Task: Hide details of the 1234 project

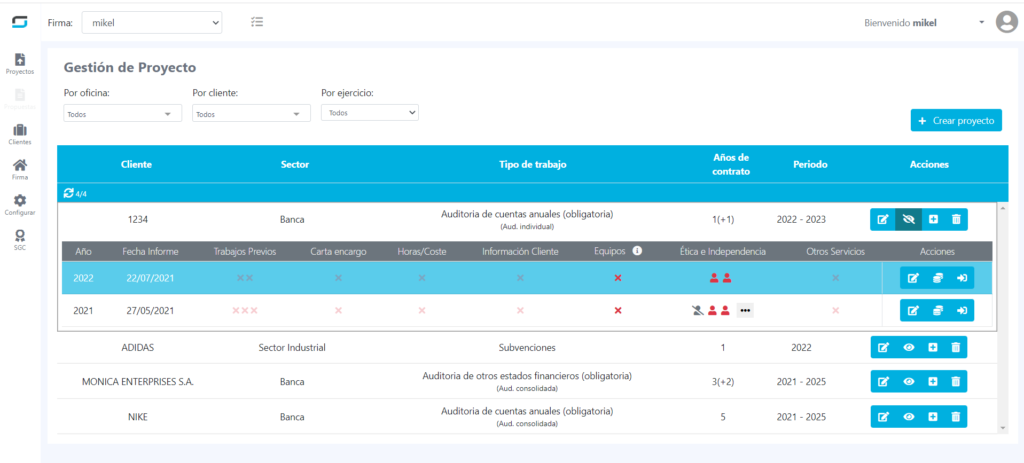Action: (908, 219)
